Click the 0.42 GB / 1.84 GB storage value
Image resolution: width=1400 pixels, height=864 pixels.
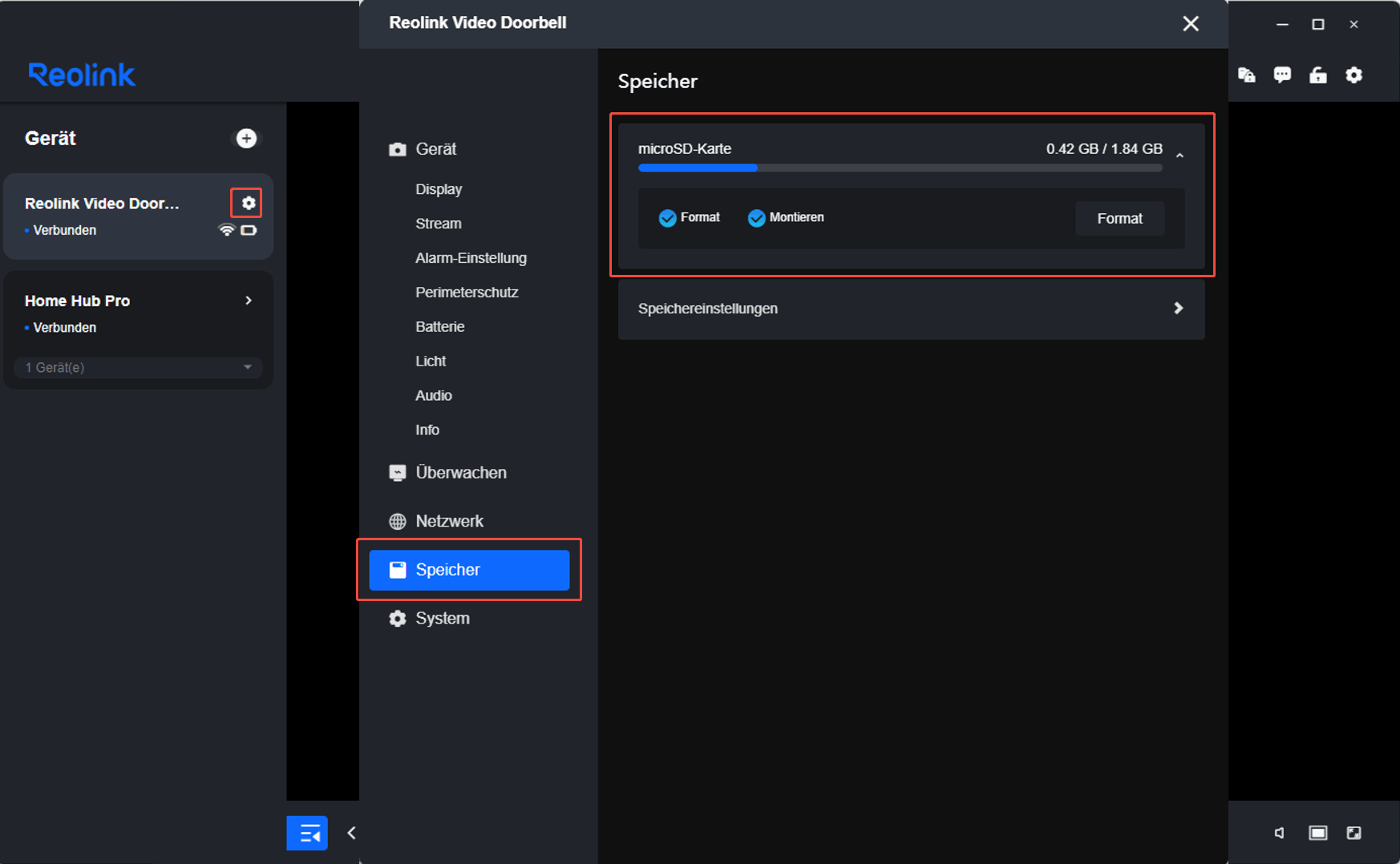(x=1104, y=149)
